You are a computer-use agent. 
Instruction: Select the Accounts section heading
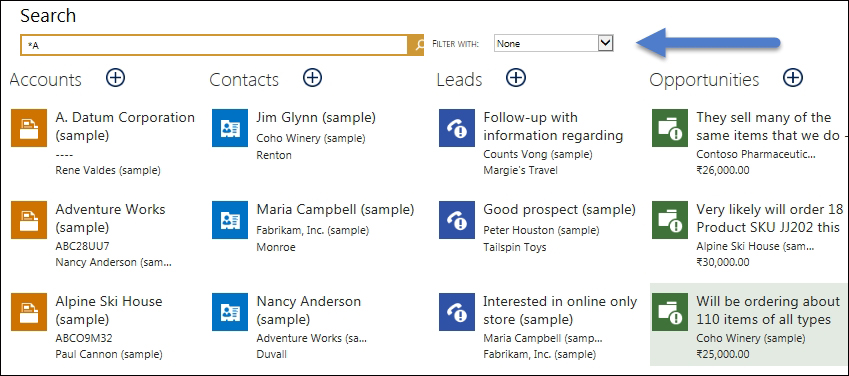click(45, 80)
